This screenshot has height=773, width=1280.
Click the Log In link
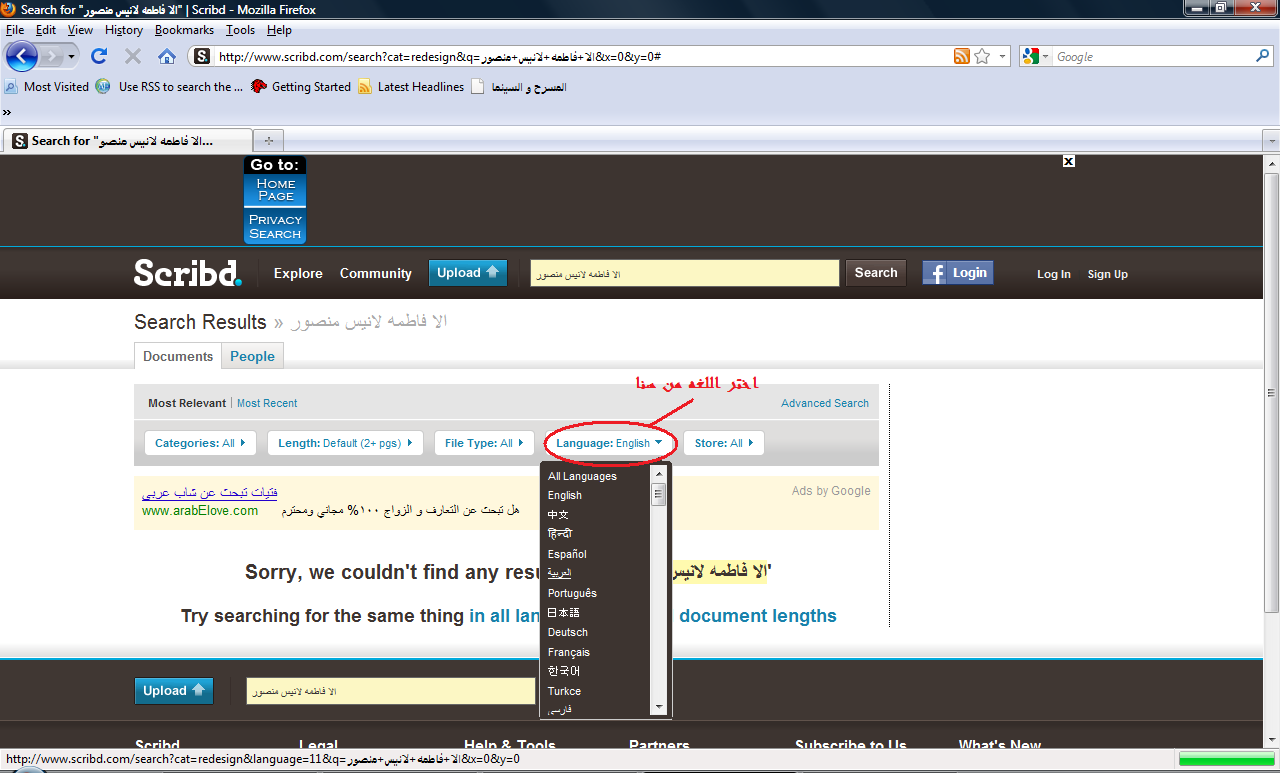click(1053, 274)
